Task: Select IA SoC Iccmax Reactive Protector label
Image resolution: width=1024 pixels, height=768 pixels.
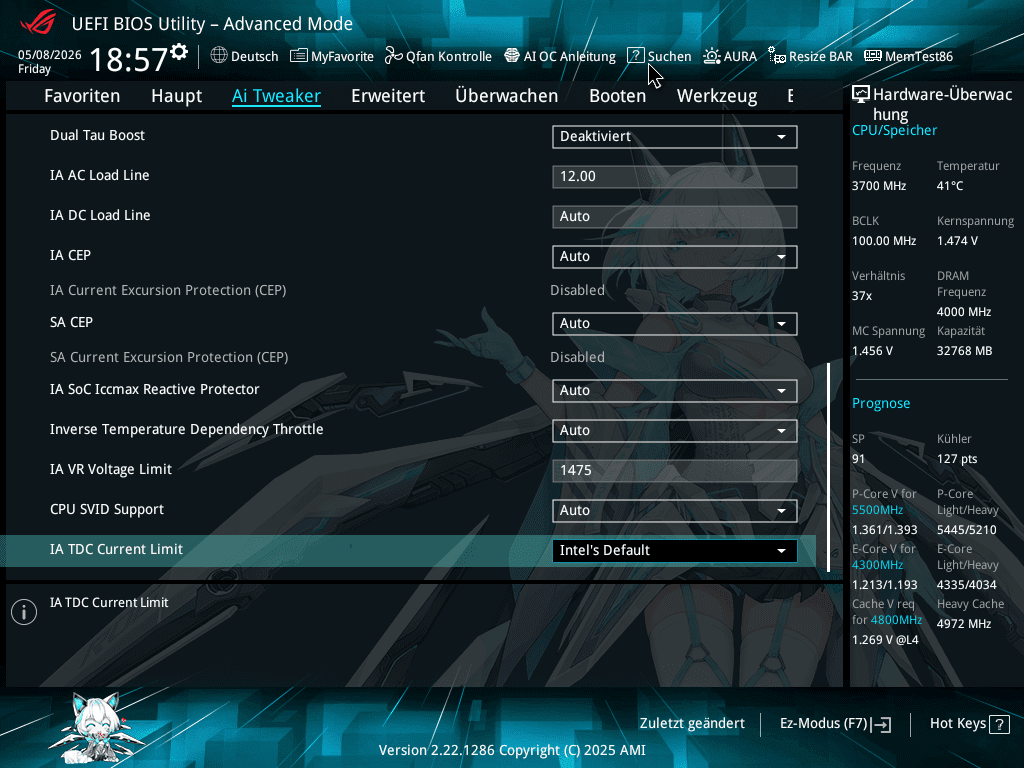Action: tap(155, 389)
